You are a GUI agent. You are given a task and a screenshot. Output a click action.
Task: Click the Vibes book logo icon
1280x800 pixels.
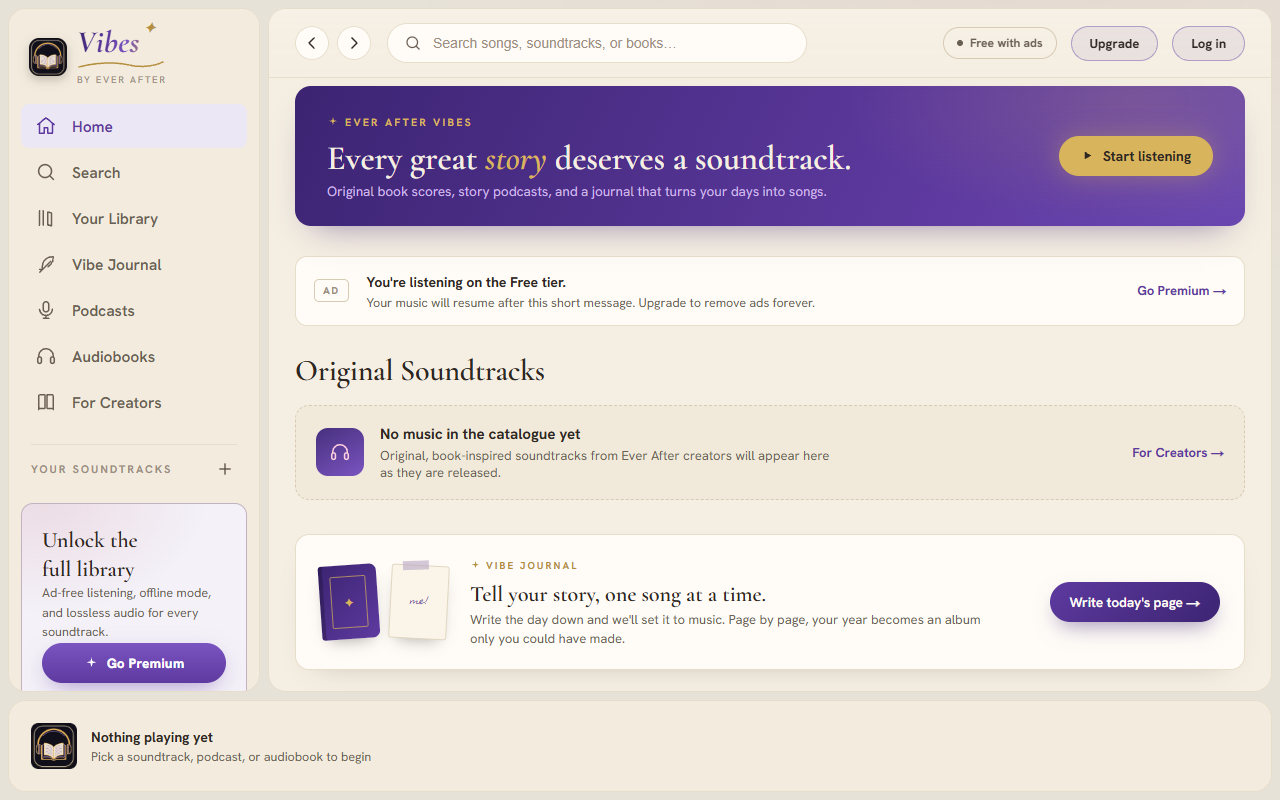pyautogui.click(x=48, y=57)
